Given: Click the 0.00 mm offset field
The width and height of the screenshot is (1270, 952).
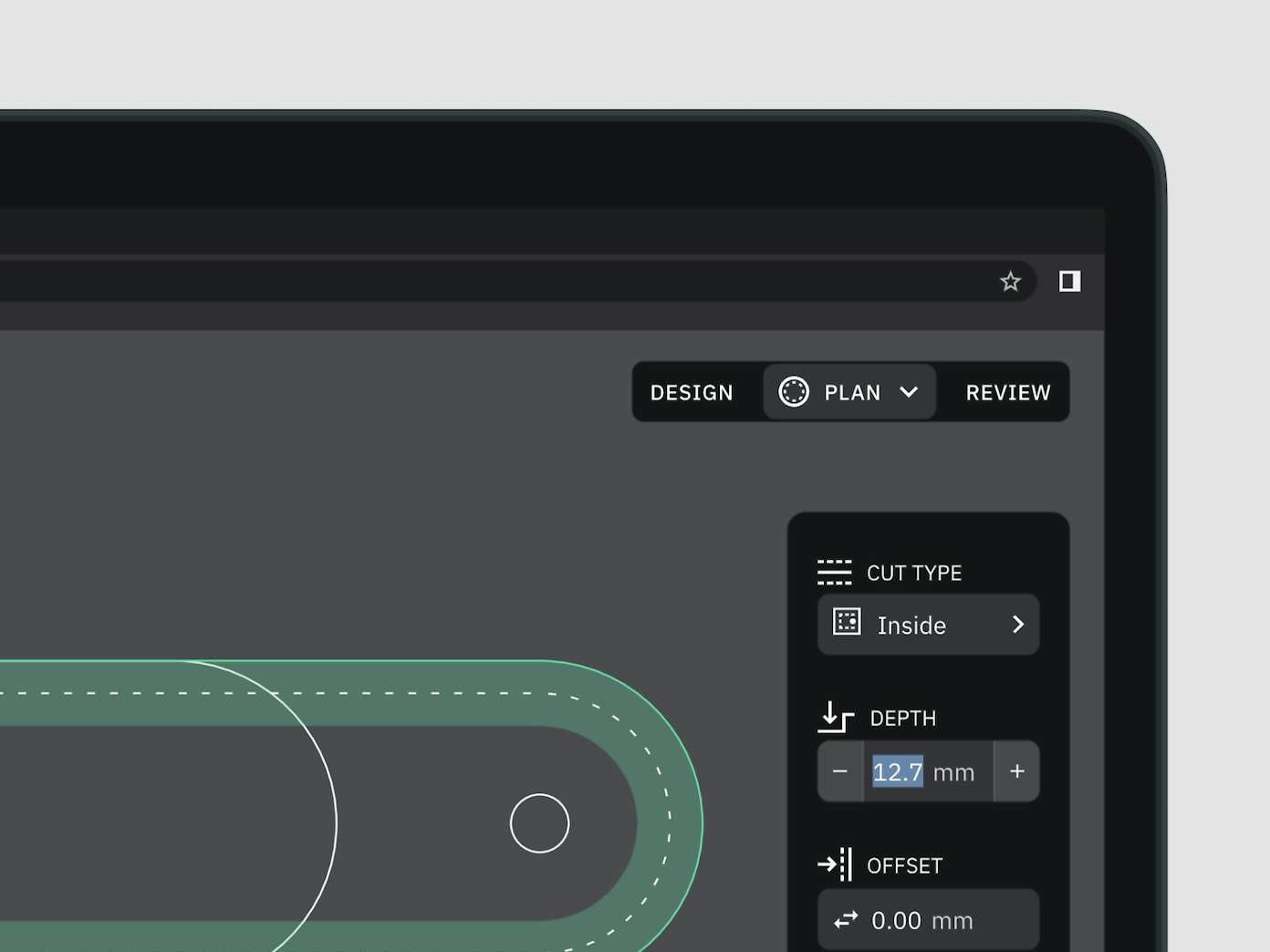Looking at the screenshot, I should point(928,920).
